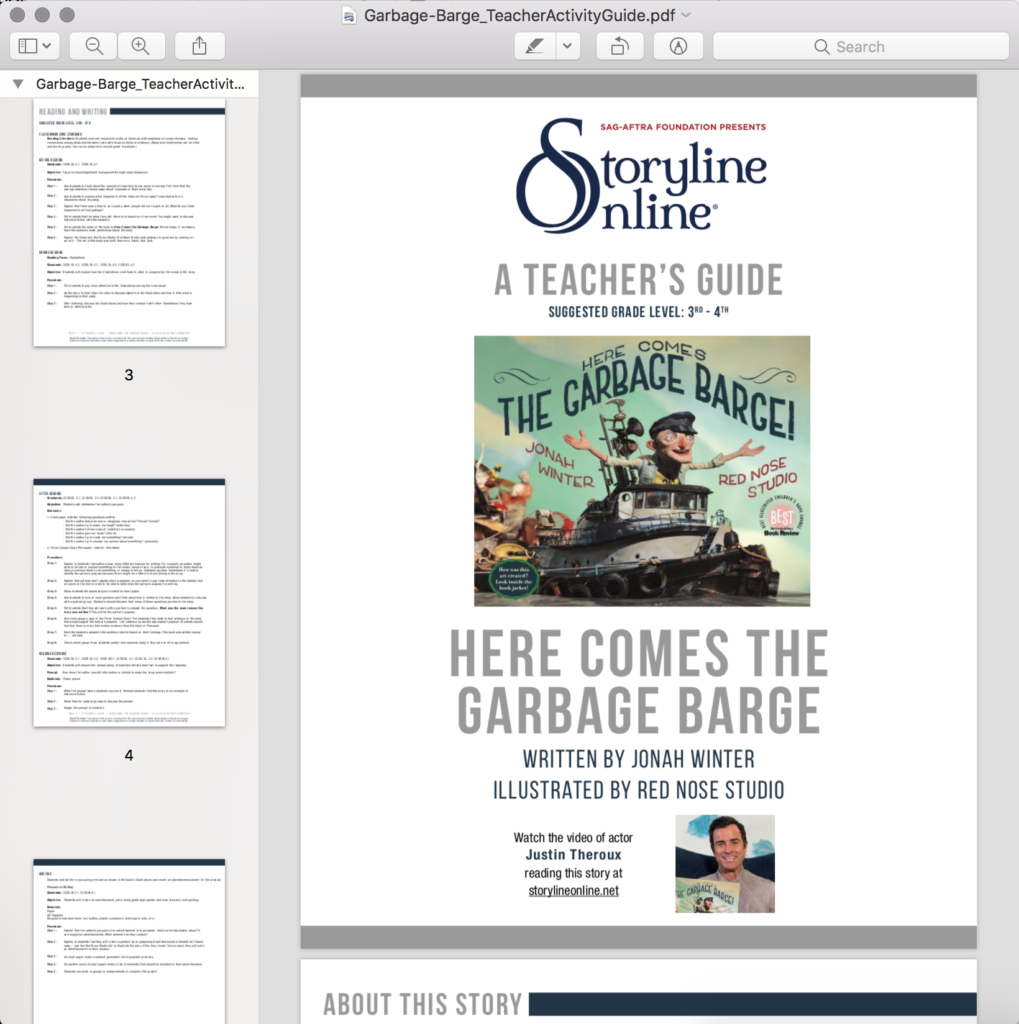The height and width of the screenshot is (1024, 1019).
Task: Click the zoom out magnifier button
Action: click(x=94, y=46)
